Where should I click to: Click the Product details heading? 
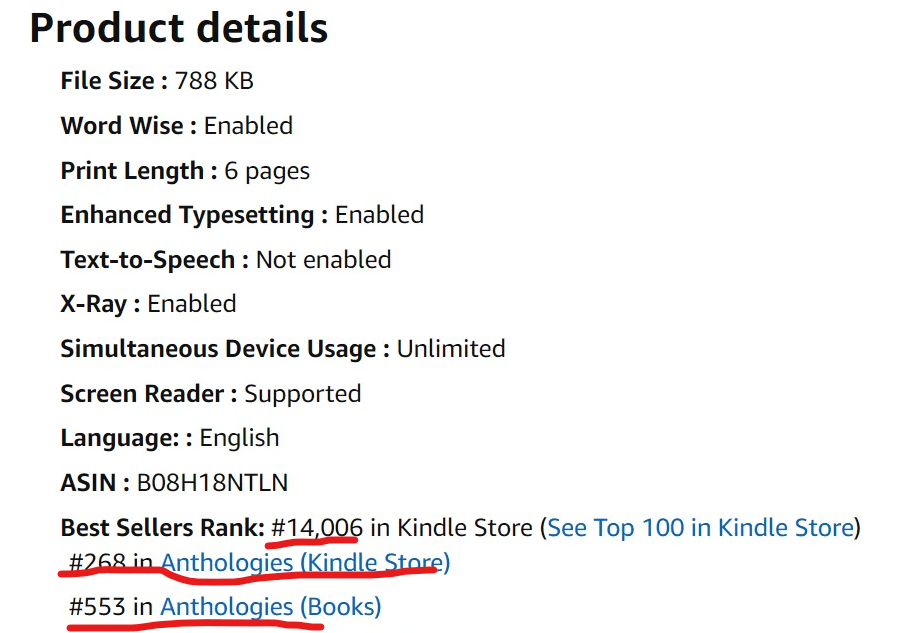[179, 28]
